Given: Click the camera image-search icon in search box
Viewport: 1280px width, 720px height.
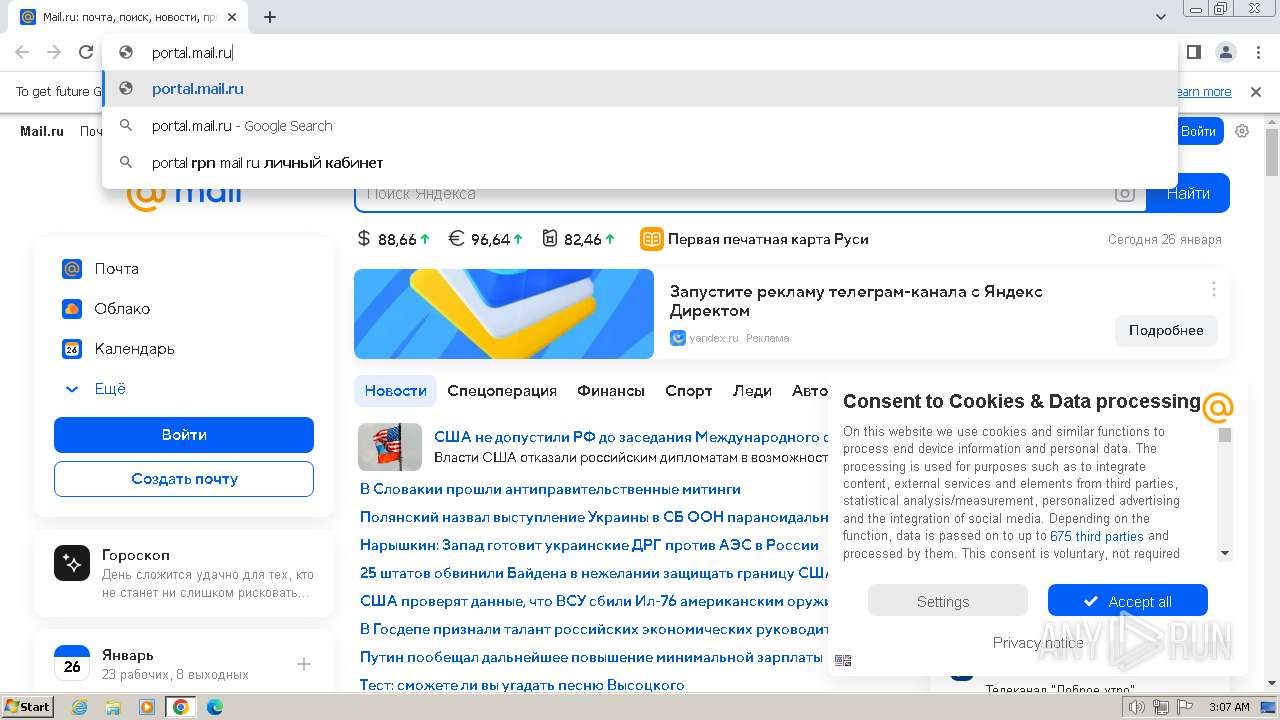Looking at the screenshot, I should click(1125, 194).
